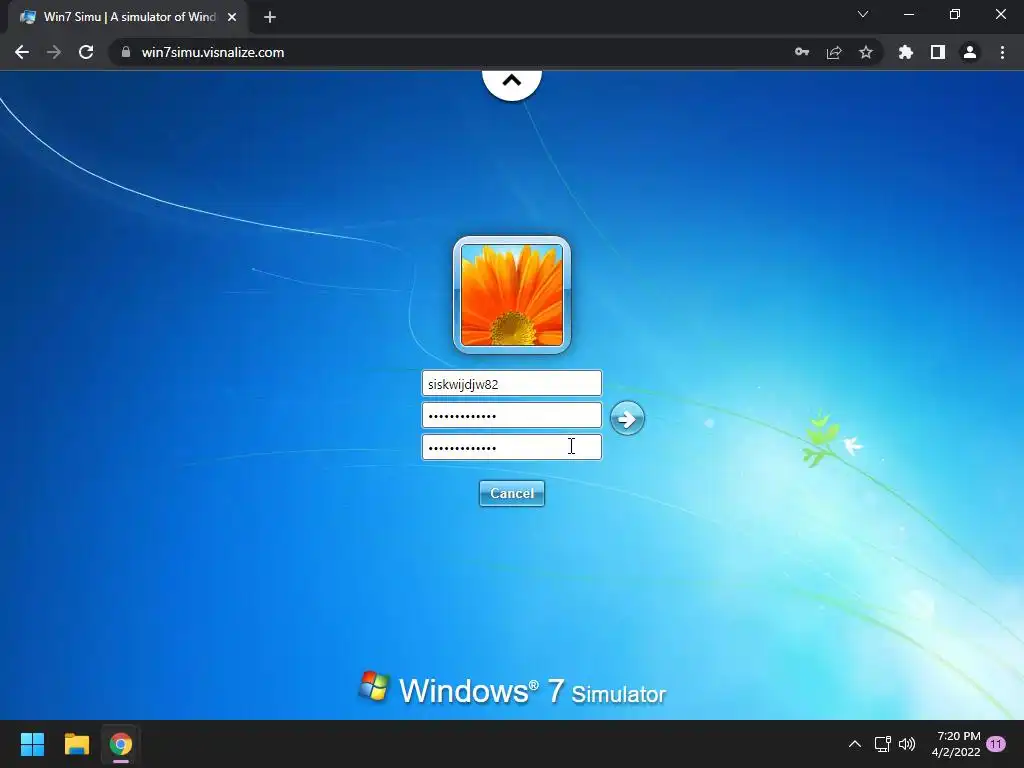Click the confirm password field
The image size is (1024, 768).
pos(511,447)
